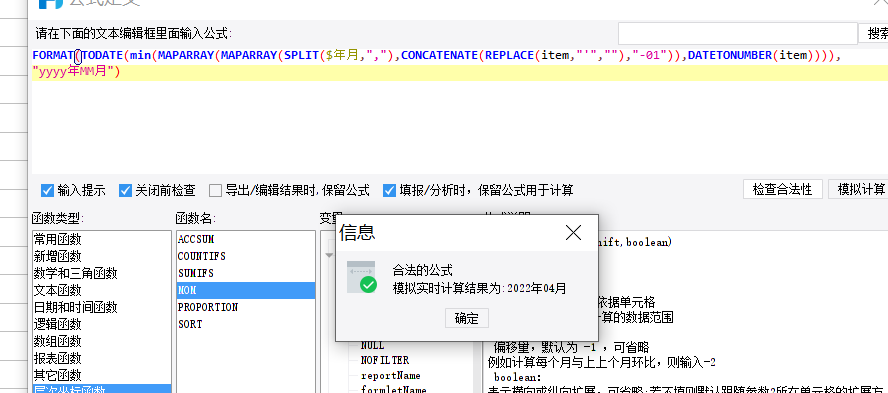Click the 合法的公式 message text
888x393 pixels.
point(422,270)
